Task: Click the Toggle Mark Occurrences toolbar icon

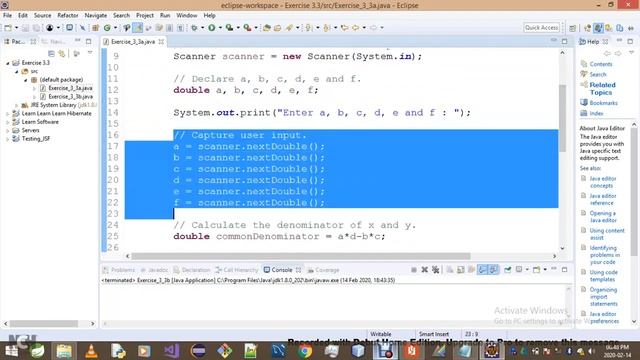Action: click(x=138, y=28)
